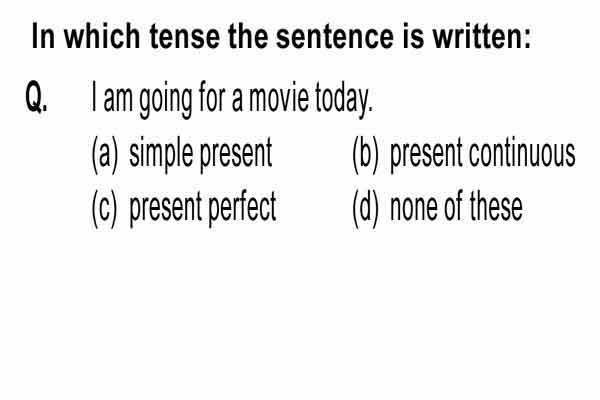Click the (b) option letter
This screenshot has width=600, height=400.
pyautogui.click(x=365, y=155)
